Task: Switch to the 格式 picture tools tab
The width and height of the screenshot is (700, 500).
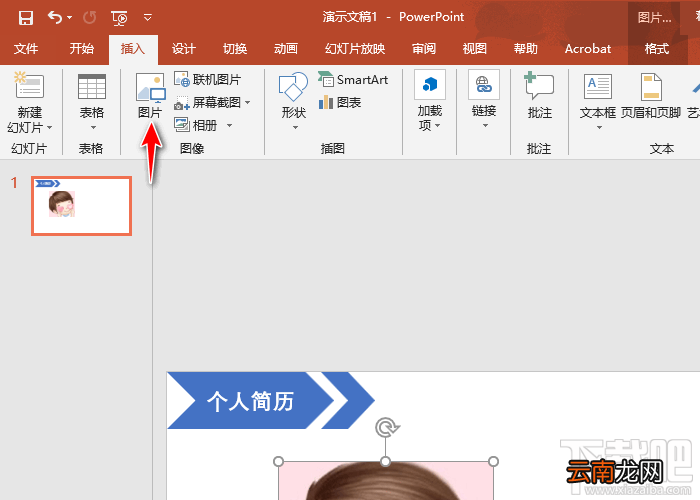Action: (657, 48)
